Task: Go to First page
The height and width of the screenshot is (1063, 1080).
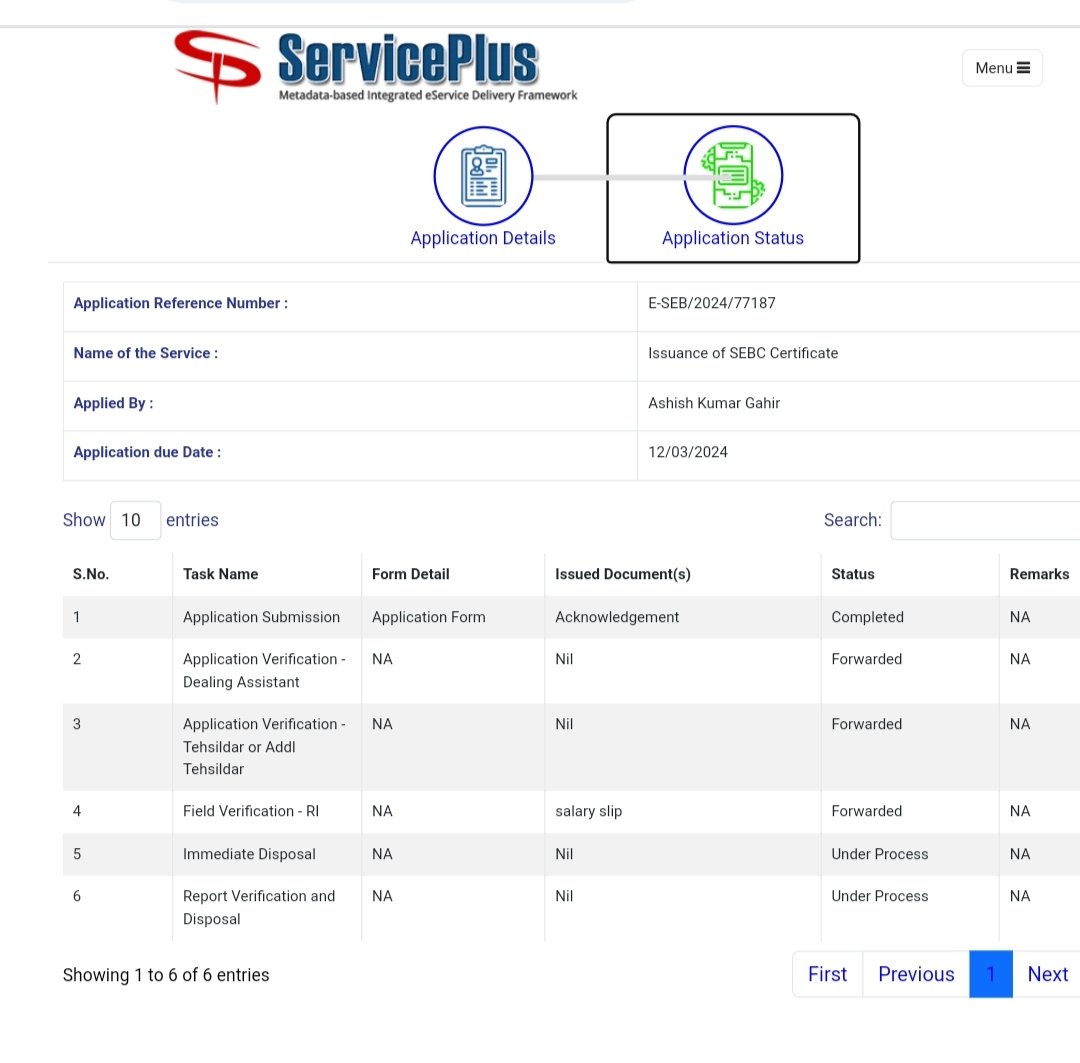Action: click(x=827, y=974)
